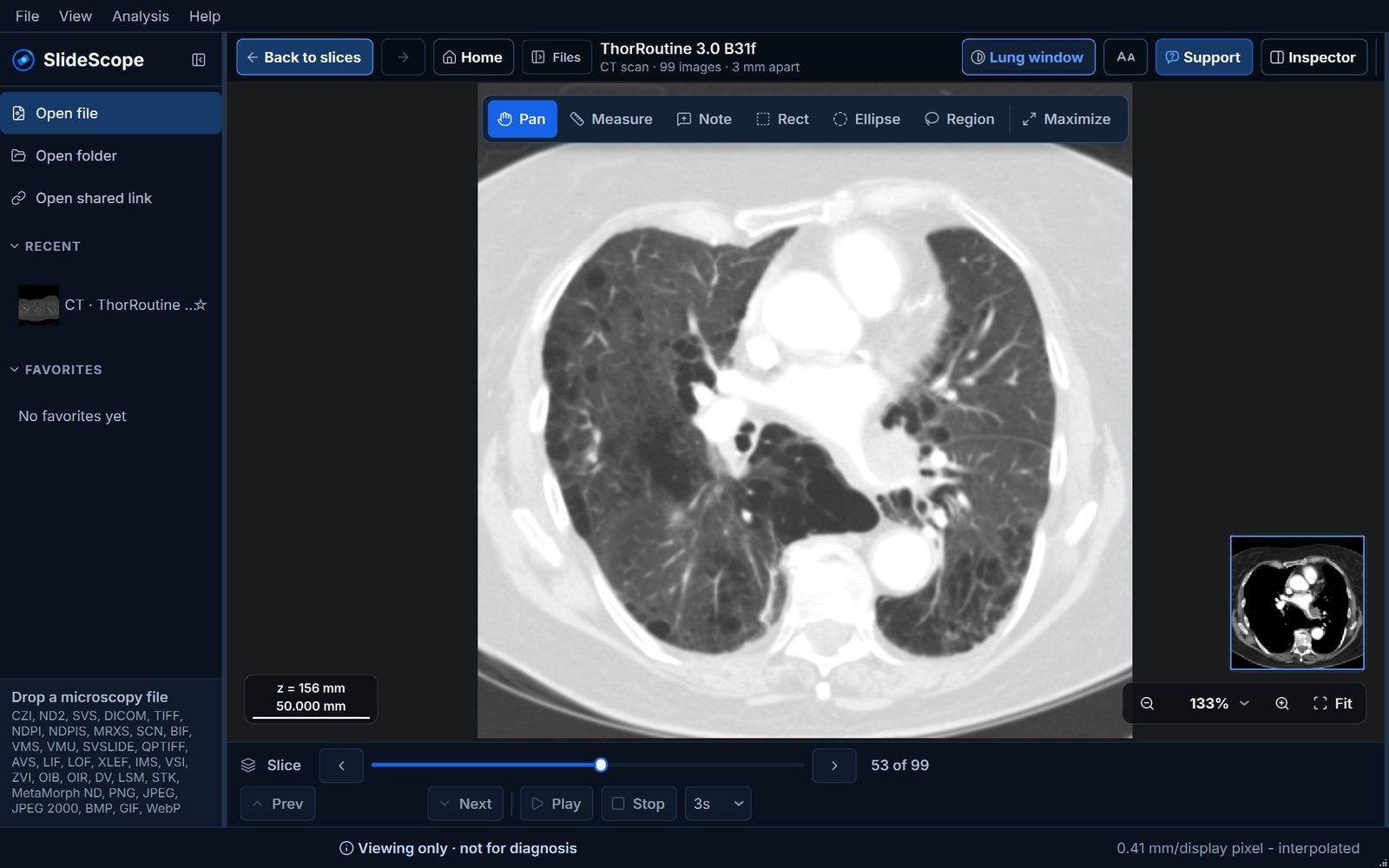Select the Note annotation tool
Screen dimensions: 1389x868
pyautogui.click(x=704, y=119)
